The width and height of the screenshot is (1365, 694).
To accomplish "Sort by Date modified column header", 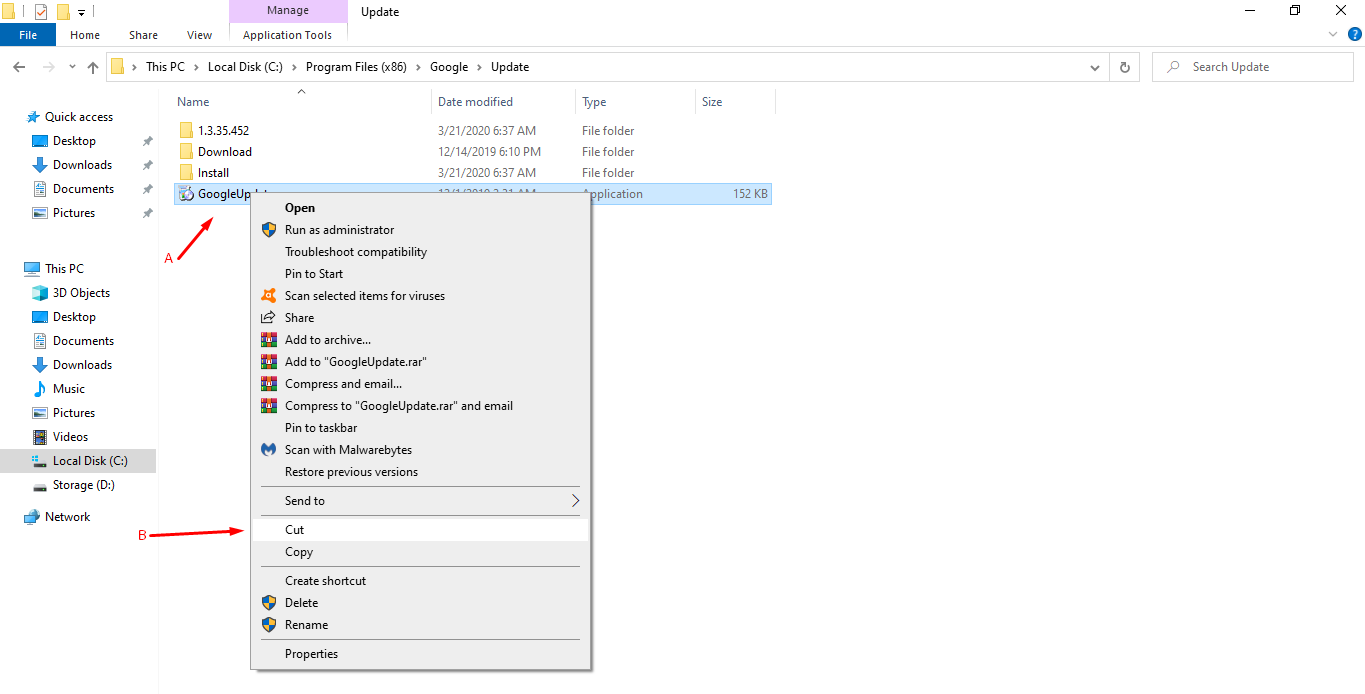I will coord(475,102).
